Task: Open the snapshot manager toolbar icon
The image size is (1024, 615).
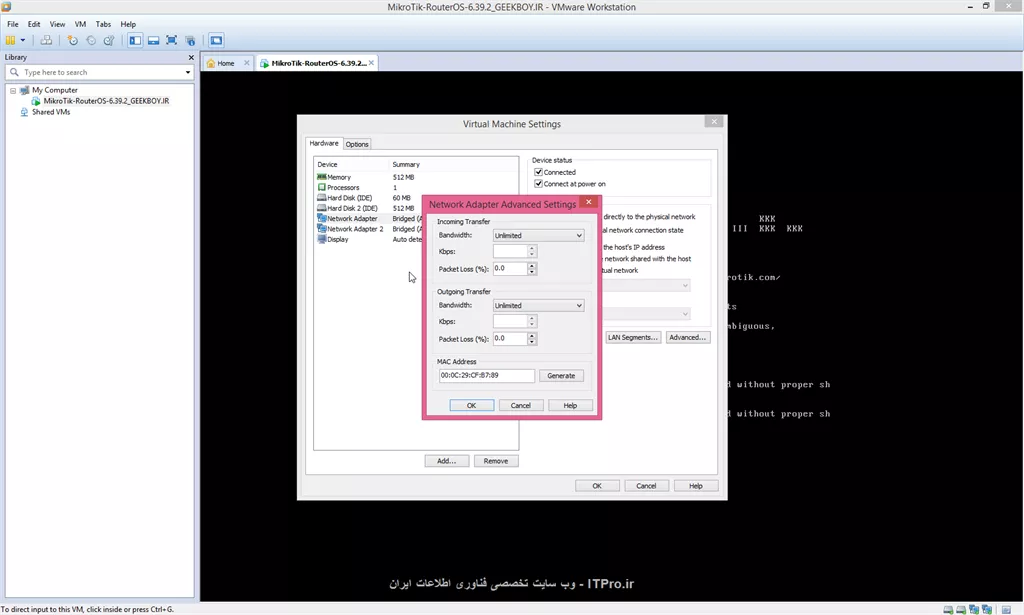Action: pos(109,40)
